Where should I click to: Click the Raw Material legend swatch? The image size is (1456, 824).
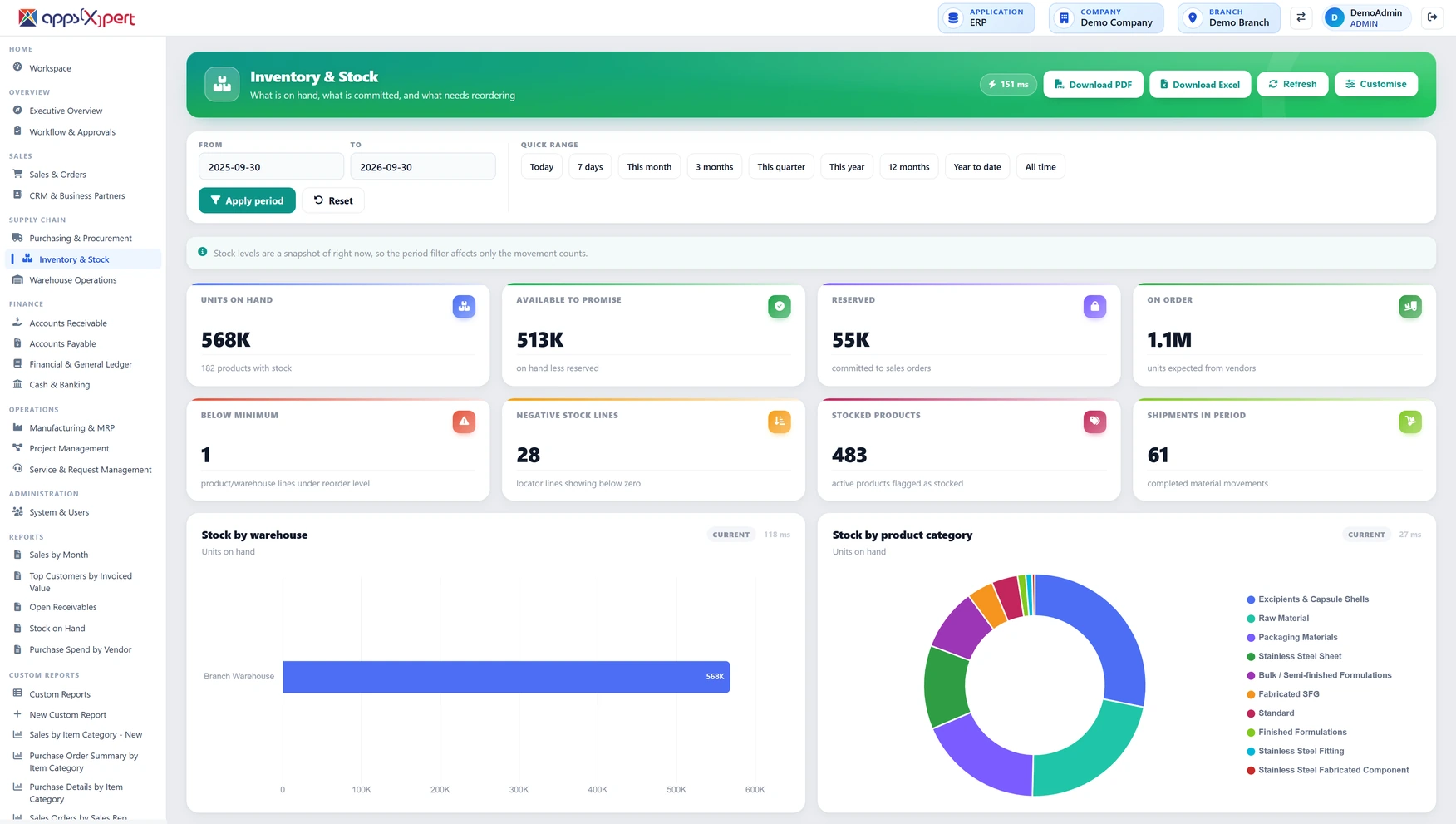tap(1251, 619)
